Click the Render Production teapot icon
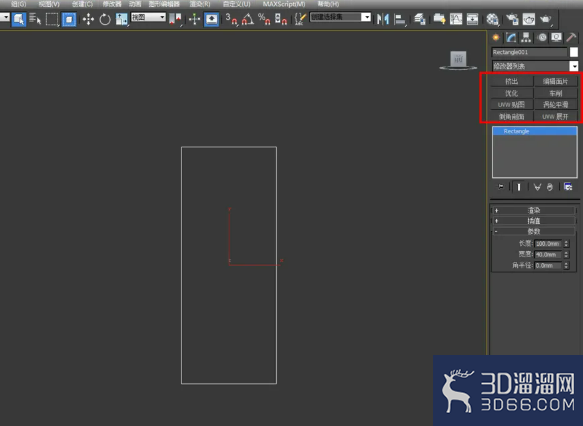 (545, 19)
